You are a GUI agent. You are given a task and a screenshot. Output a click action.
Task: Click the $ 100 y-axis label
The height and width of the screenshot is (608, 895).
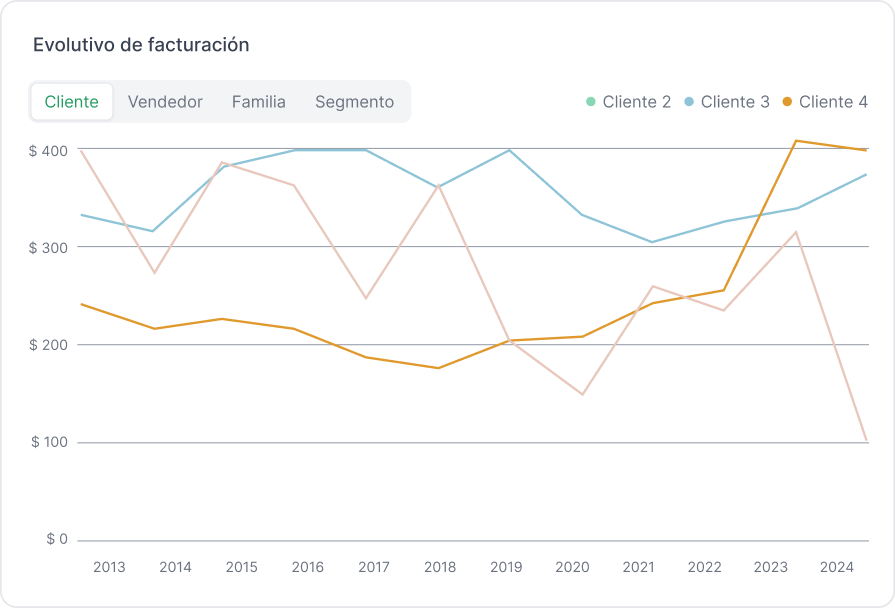coord(48,442)
